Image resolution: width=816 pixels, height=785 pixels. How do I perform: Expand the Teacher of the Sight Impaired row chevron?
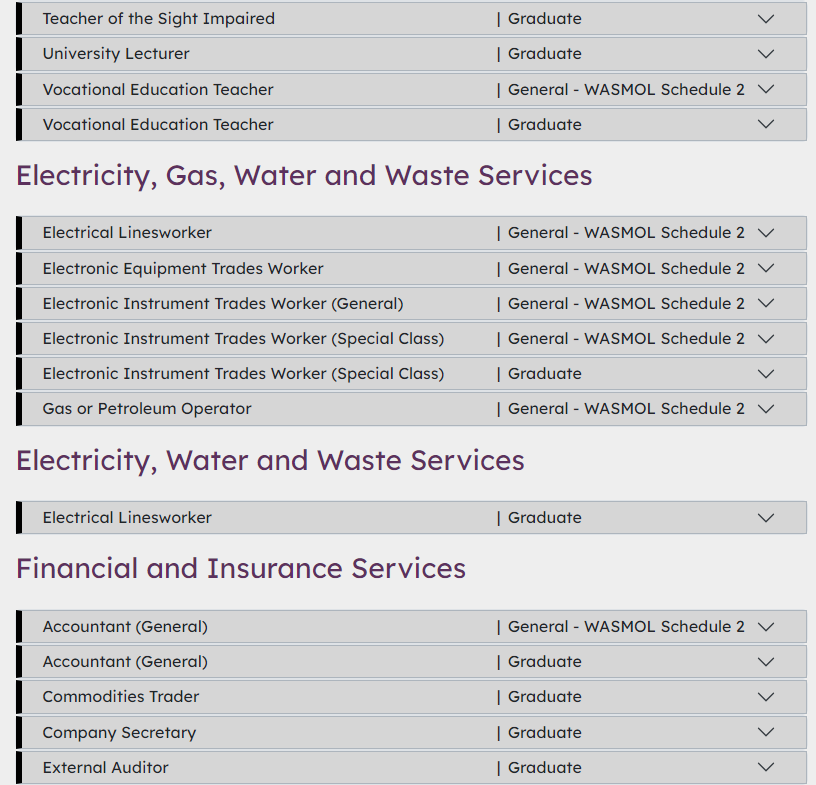766,19
